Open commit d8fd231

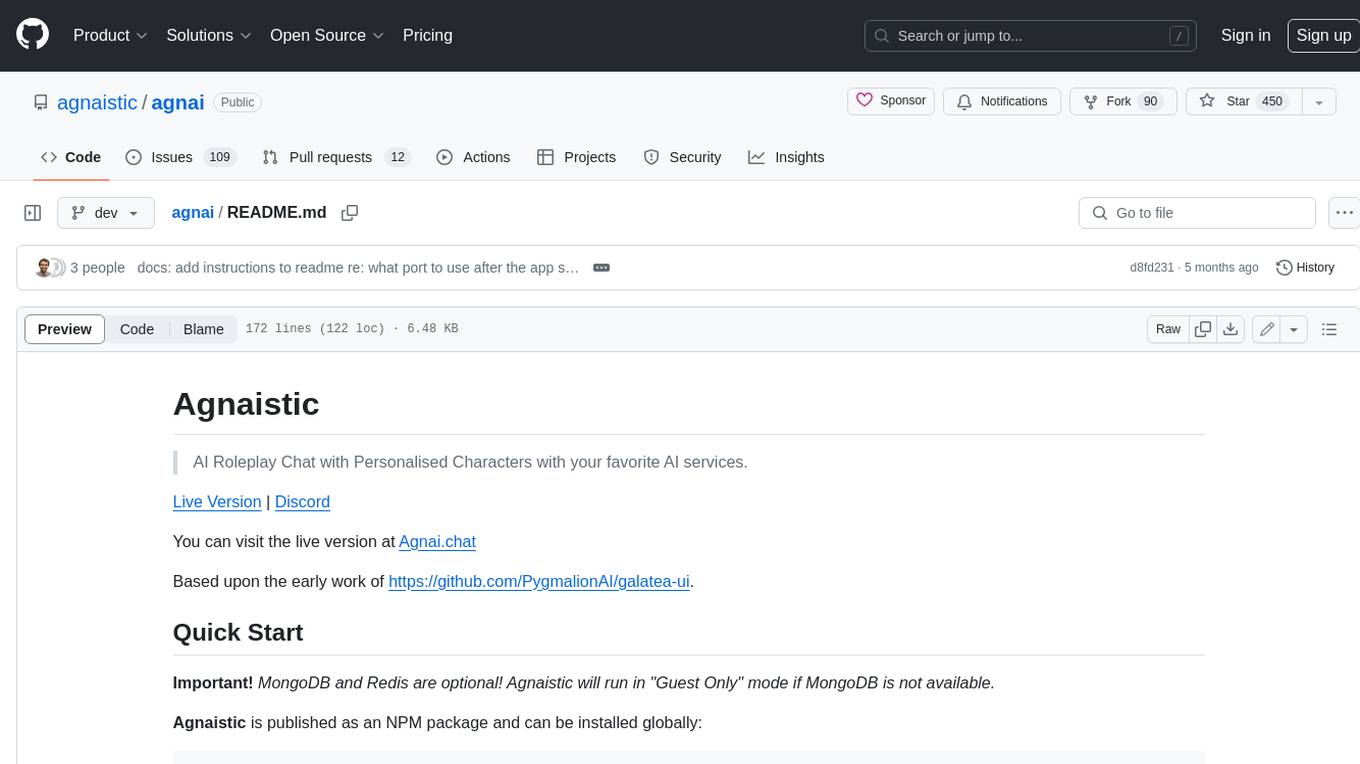1152,268
